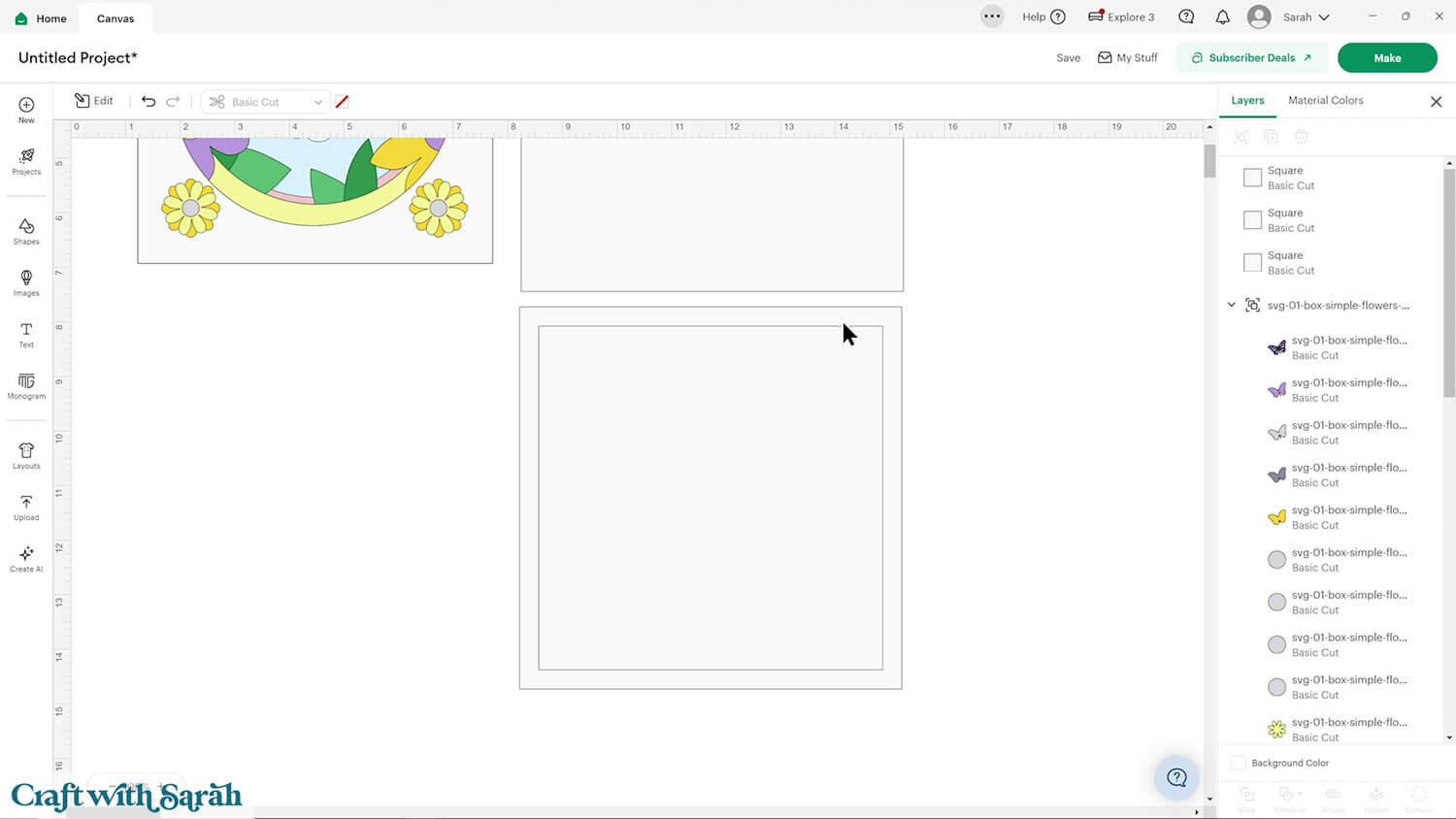The height and width of the screenshot is (819, 1456).
Task: Toggle the Background Color checkbox
Action: click(1239, 763)
